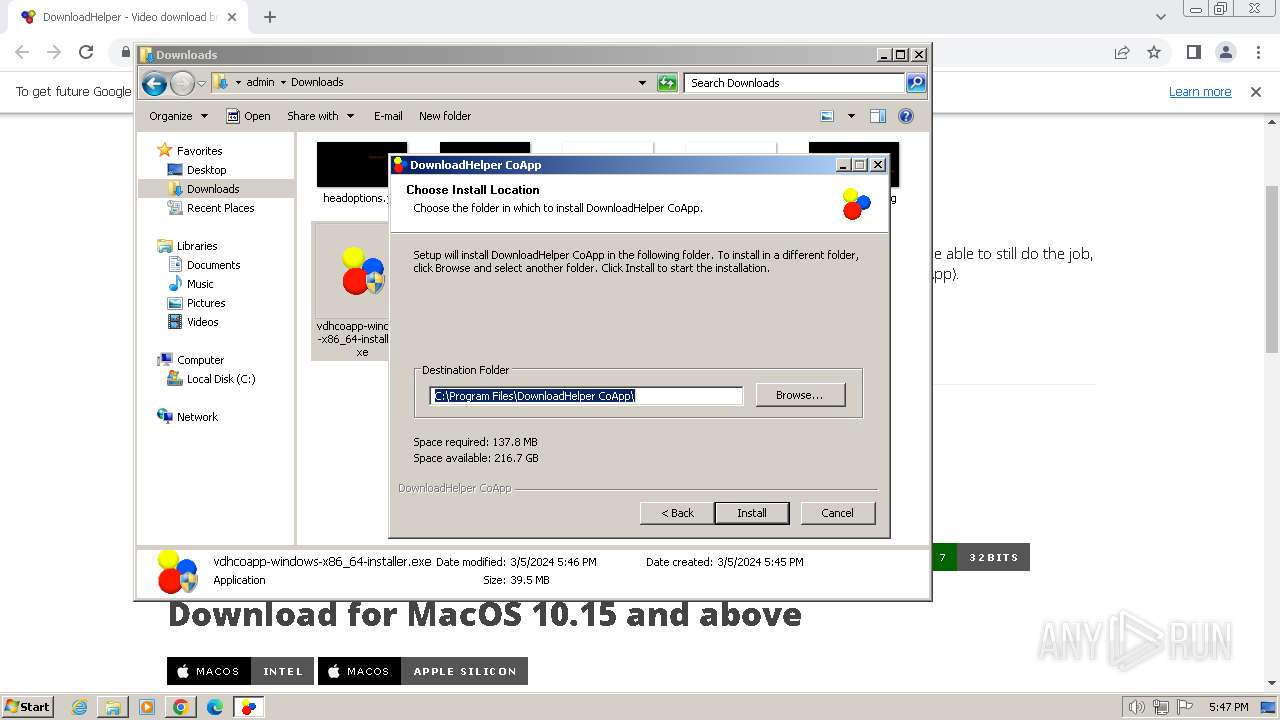This screenshot has width=1280, height=720.
Task: Create a New folder in Downloads
Action: pos(445,116)
